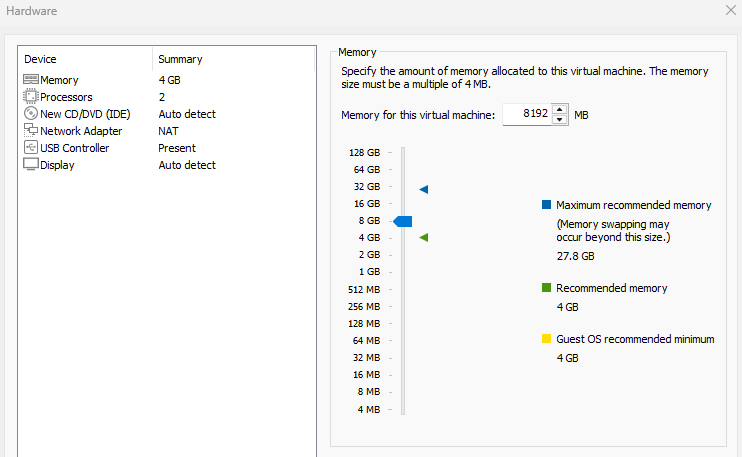Select the USB Controller icon
Image resolution: width=742 pixels, height=457 pixels.
point(31,147)
